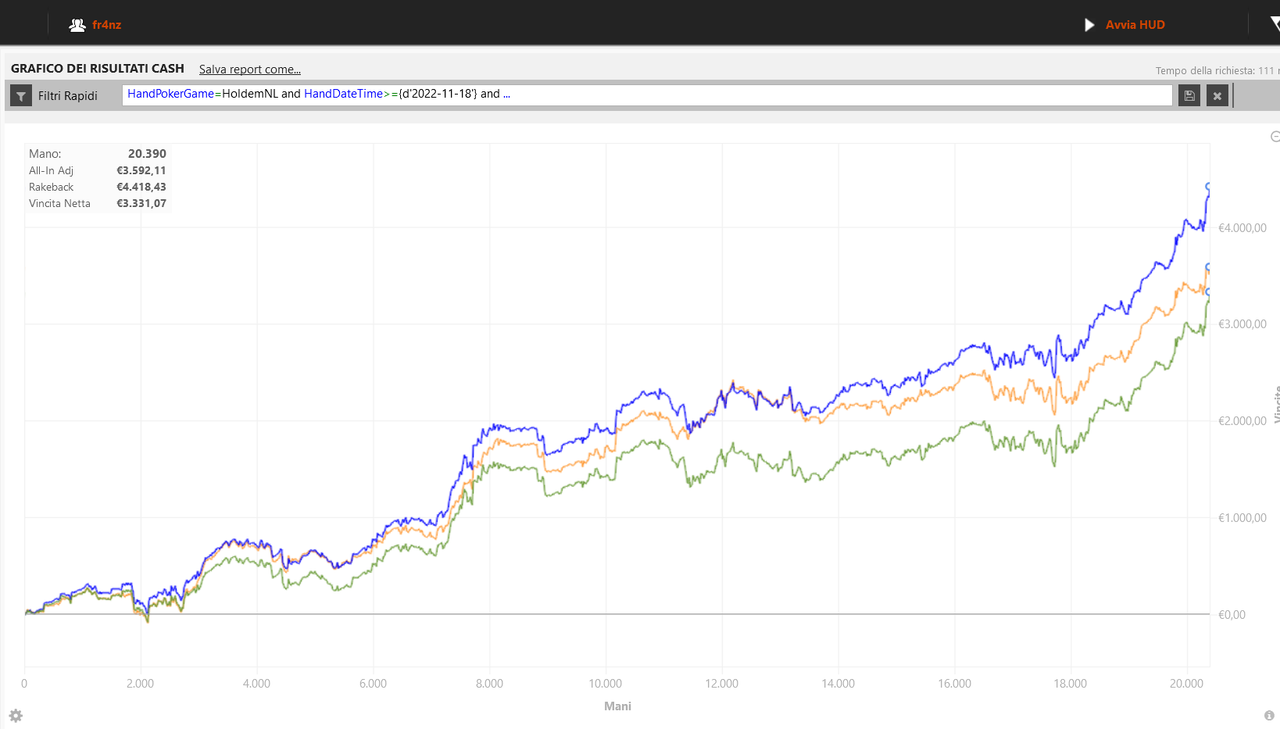Viewport: 1280px width, 729px height.
Task: Click the Rakeback legend label
Action: click(51, 187)
